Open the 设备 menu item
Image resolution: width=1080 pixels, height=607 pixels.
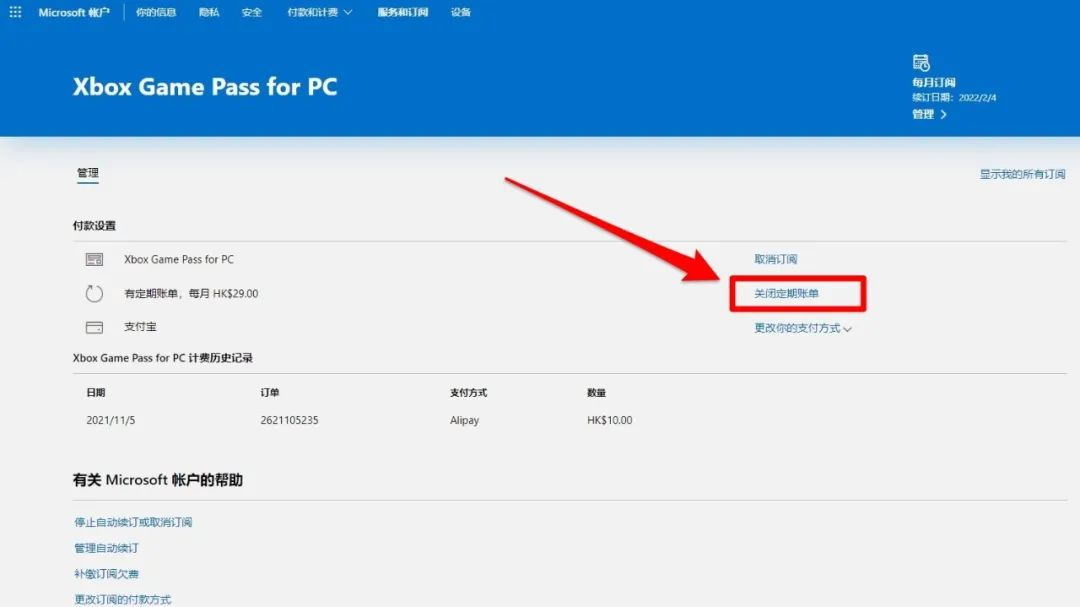[461, 12]
